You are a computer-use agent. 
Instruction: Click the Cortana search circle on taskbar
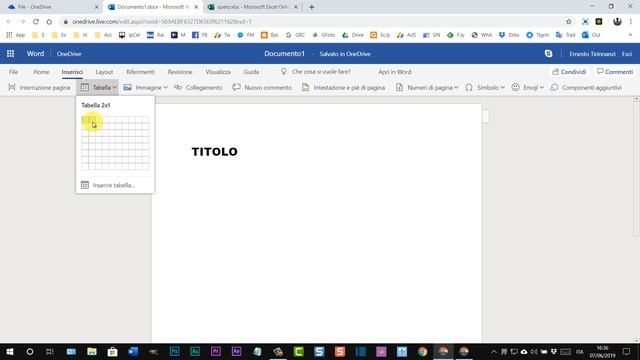tap(30, 351)
